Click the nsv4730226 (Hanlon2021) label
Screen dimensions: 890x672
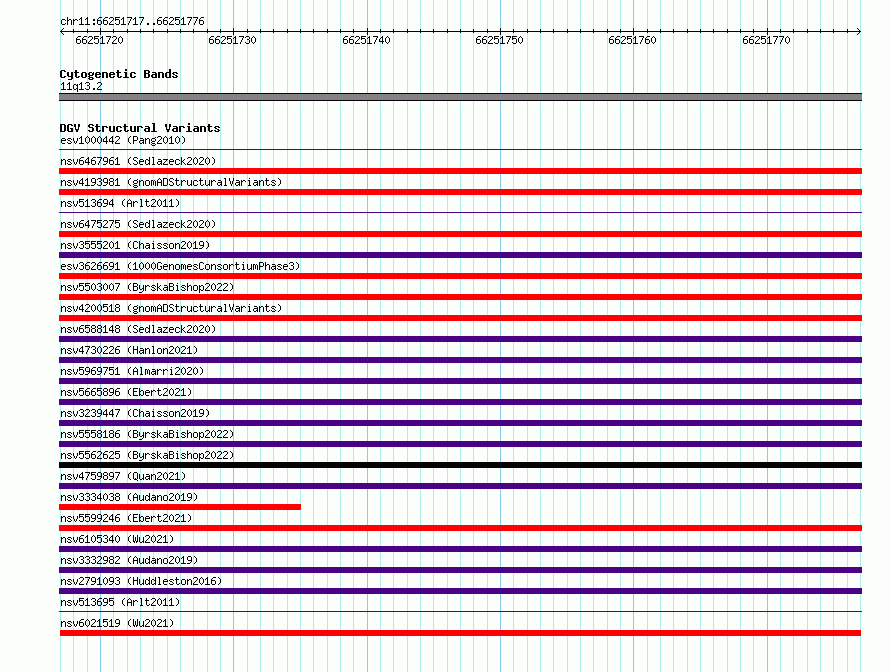(x=129, y=350)
